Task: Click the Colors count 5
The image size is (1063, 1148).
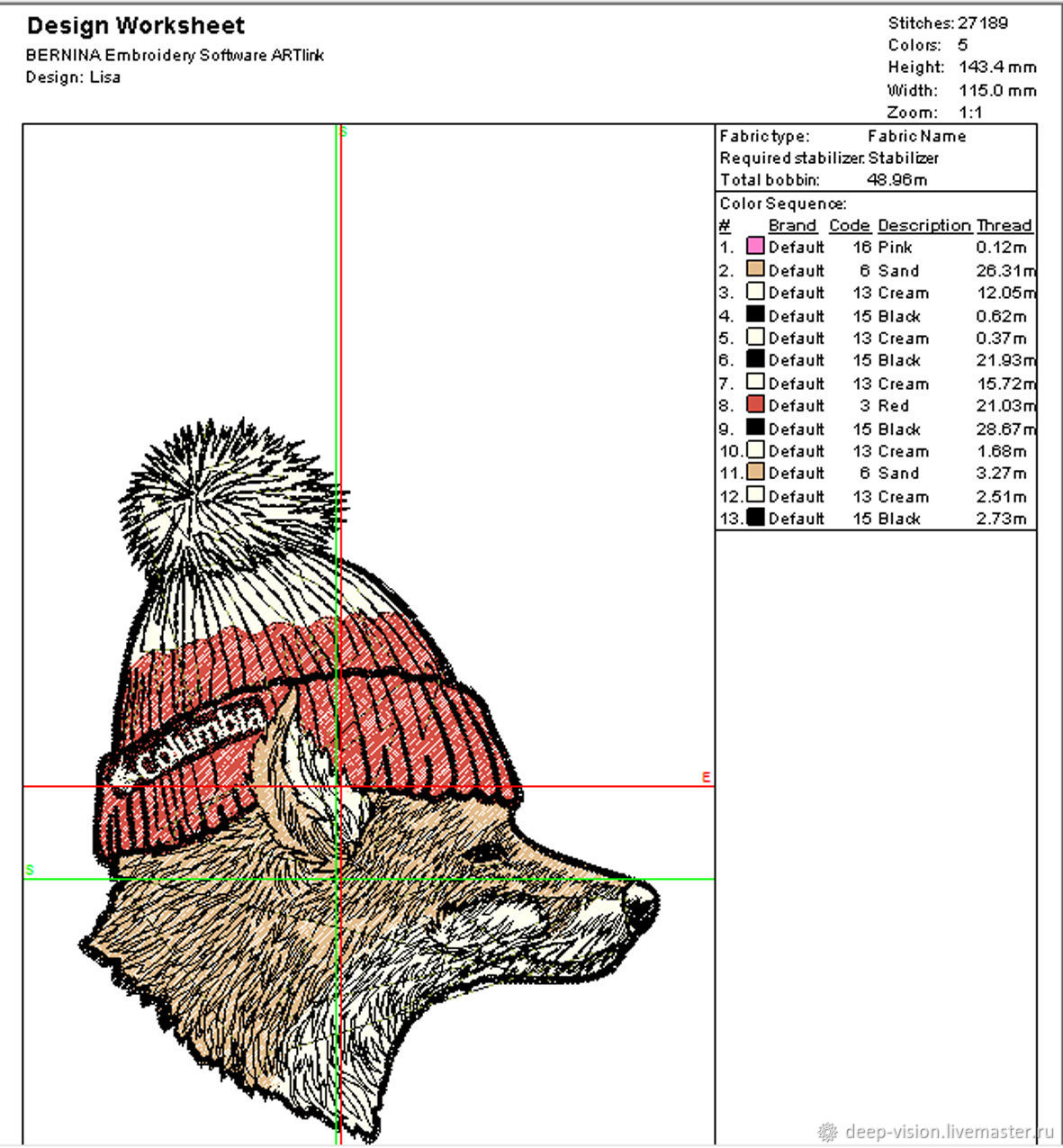Action: 963,45
